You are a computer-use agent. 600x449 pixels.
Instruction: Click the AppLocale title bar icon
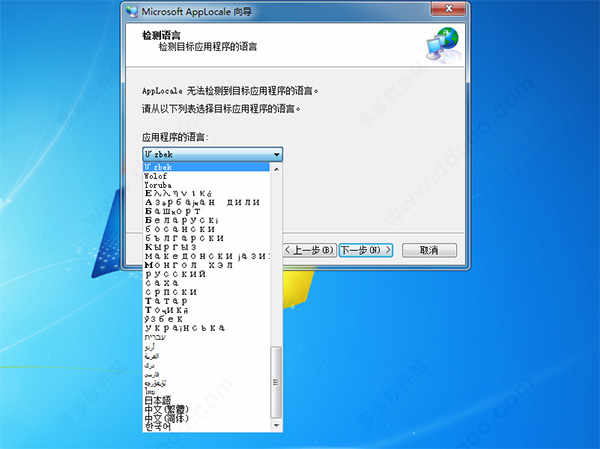[132, 11]
